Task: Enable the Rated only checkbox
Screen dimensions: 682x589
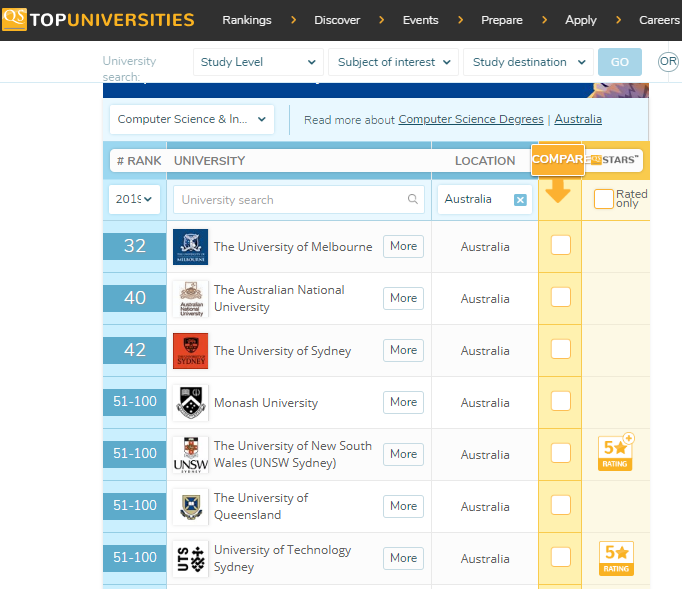Action: click(603, 199)
